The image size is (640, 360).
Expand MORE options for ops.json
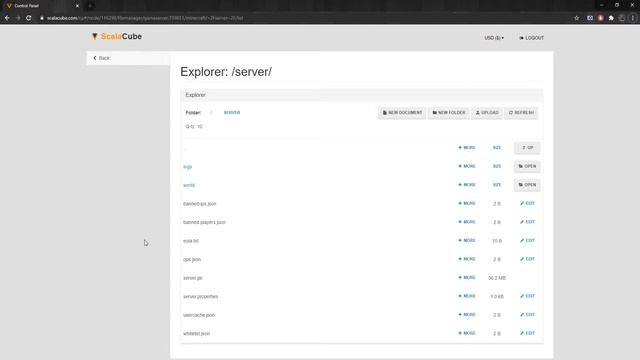tap(467, 259)
